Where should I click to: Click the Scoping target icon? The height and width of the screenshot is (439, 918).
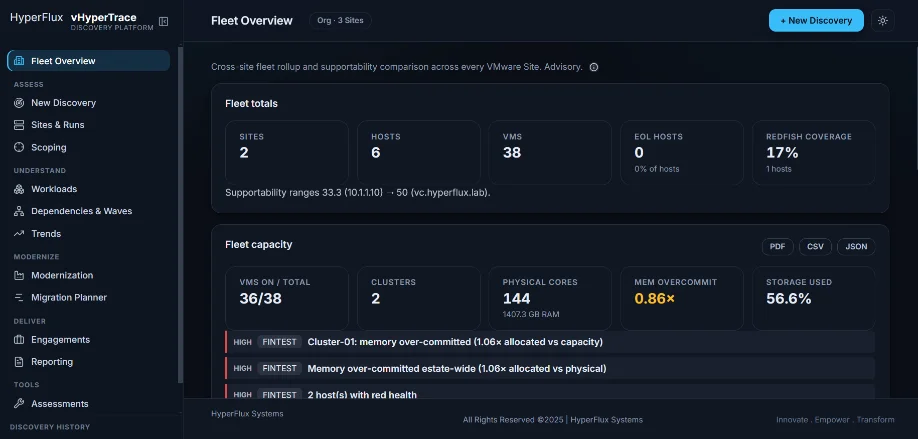point(19,148)
